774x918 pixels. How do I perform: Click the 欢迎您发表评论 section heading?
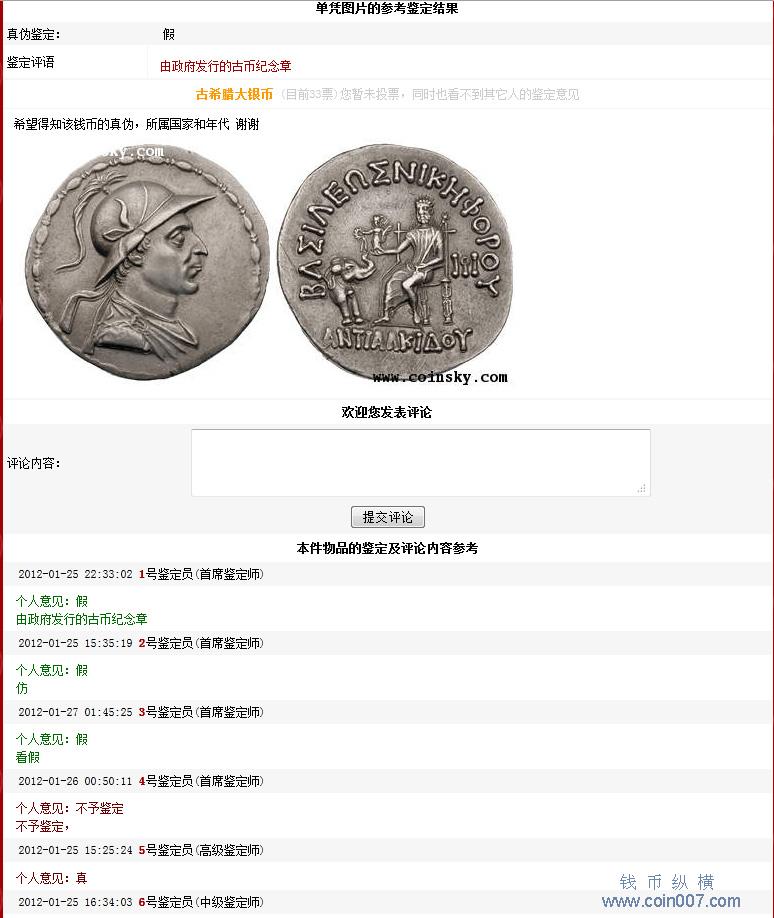tap(387, 412)
